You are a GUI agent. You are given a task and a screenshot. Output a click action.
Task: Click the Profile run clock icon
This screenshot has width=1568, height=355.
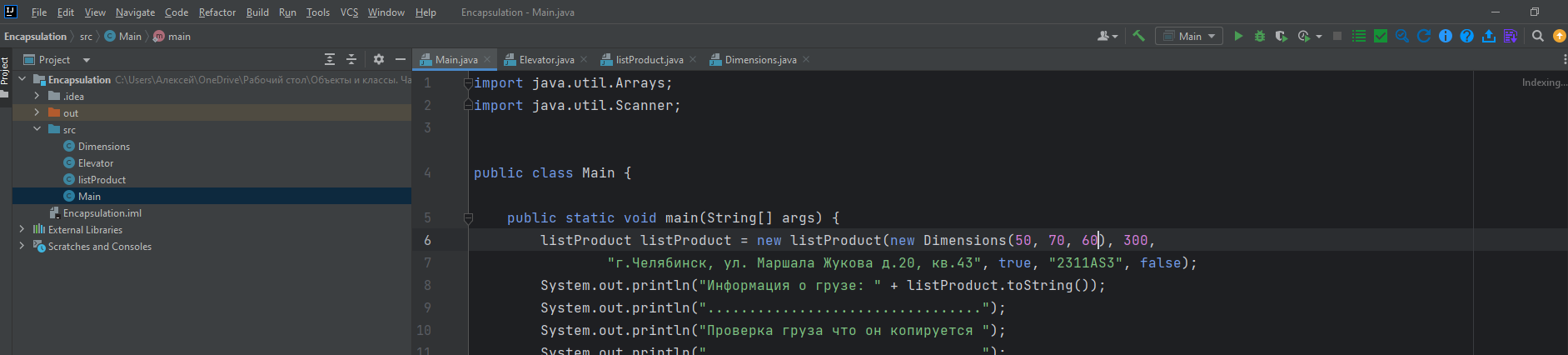click(x=1304, y=36)
